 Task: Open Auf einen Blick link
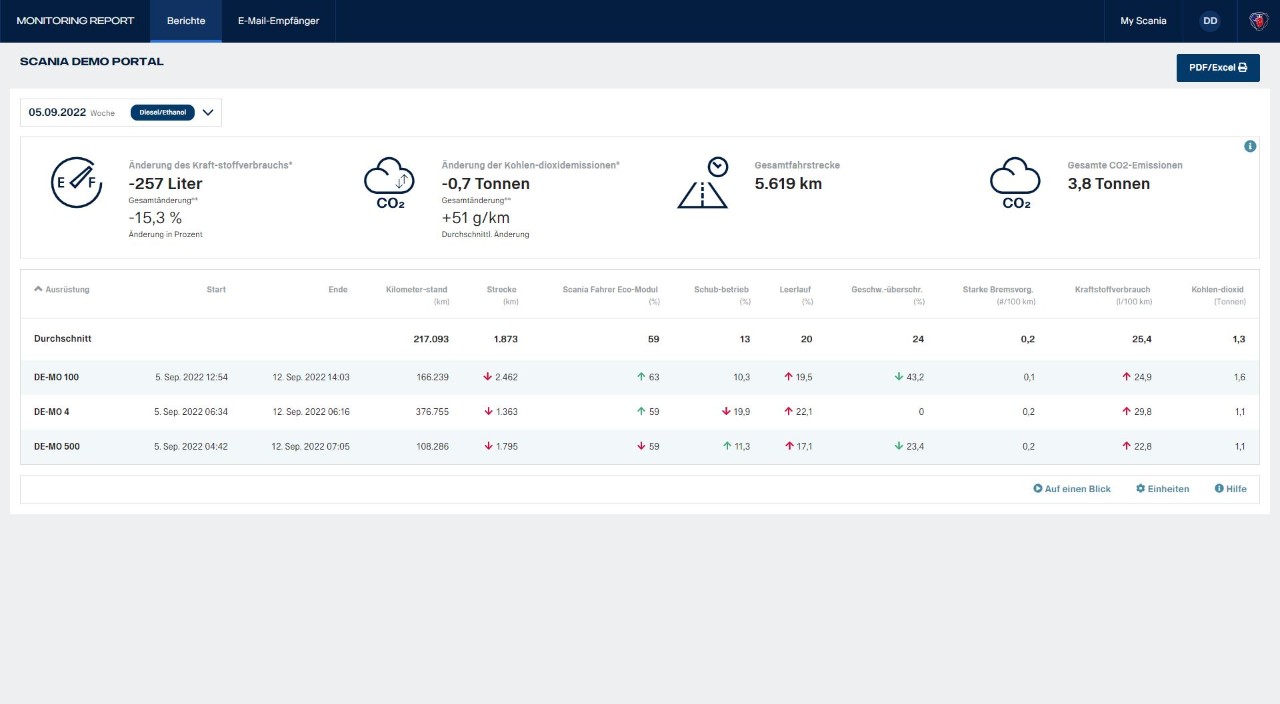coord(1072,489)
